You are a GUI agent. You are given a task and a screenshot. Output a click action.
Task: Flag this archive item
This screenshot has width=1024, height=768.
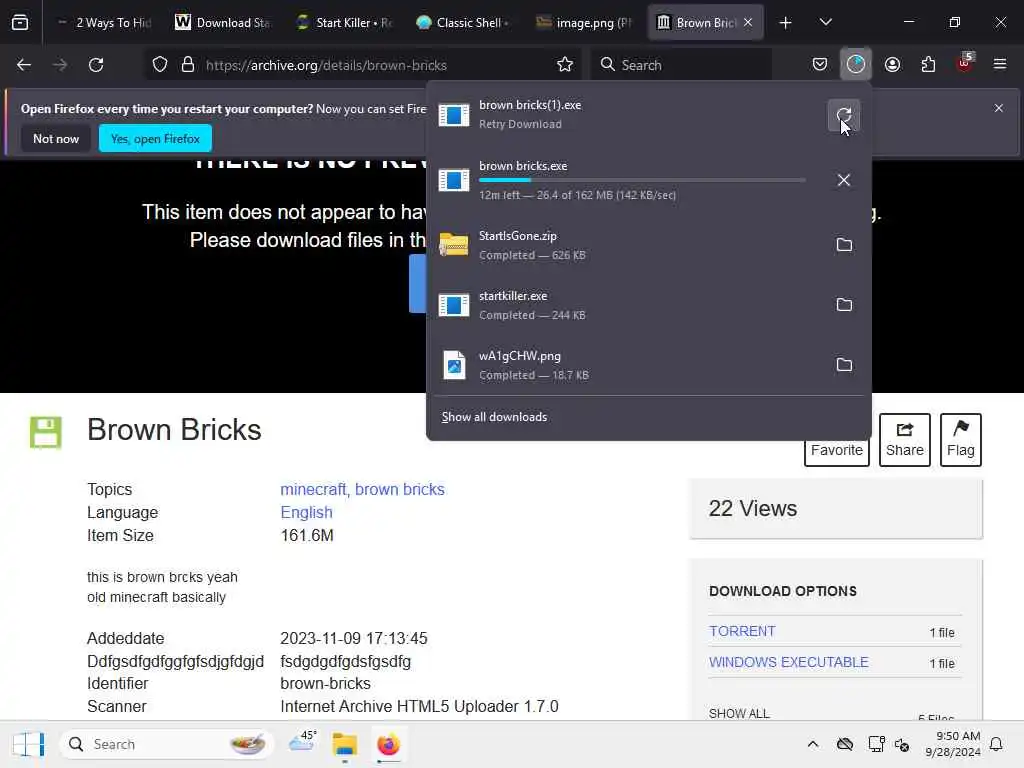[x=960, y=440]
